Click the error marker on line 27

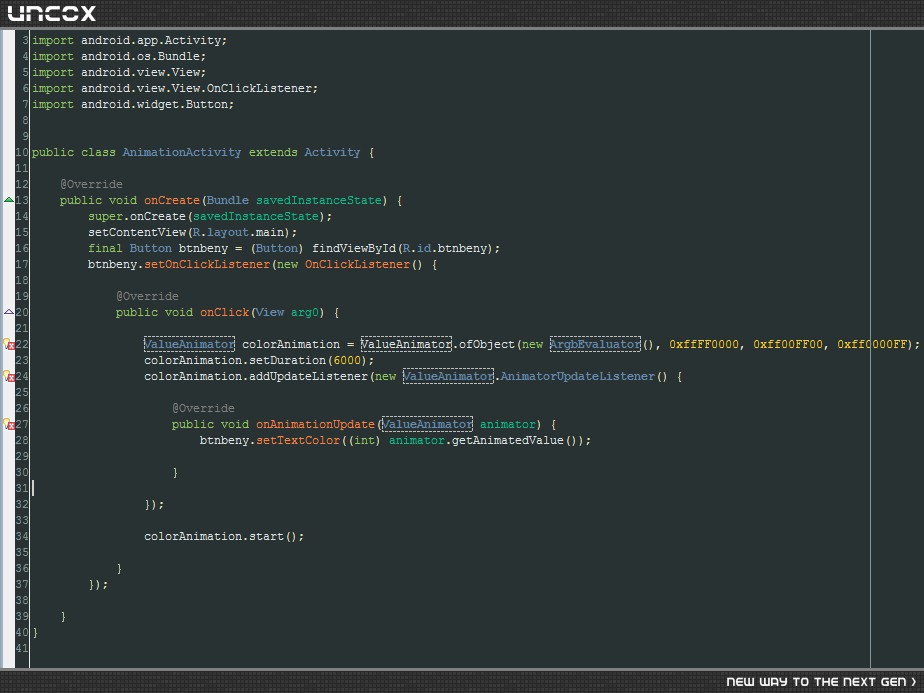9,424
